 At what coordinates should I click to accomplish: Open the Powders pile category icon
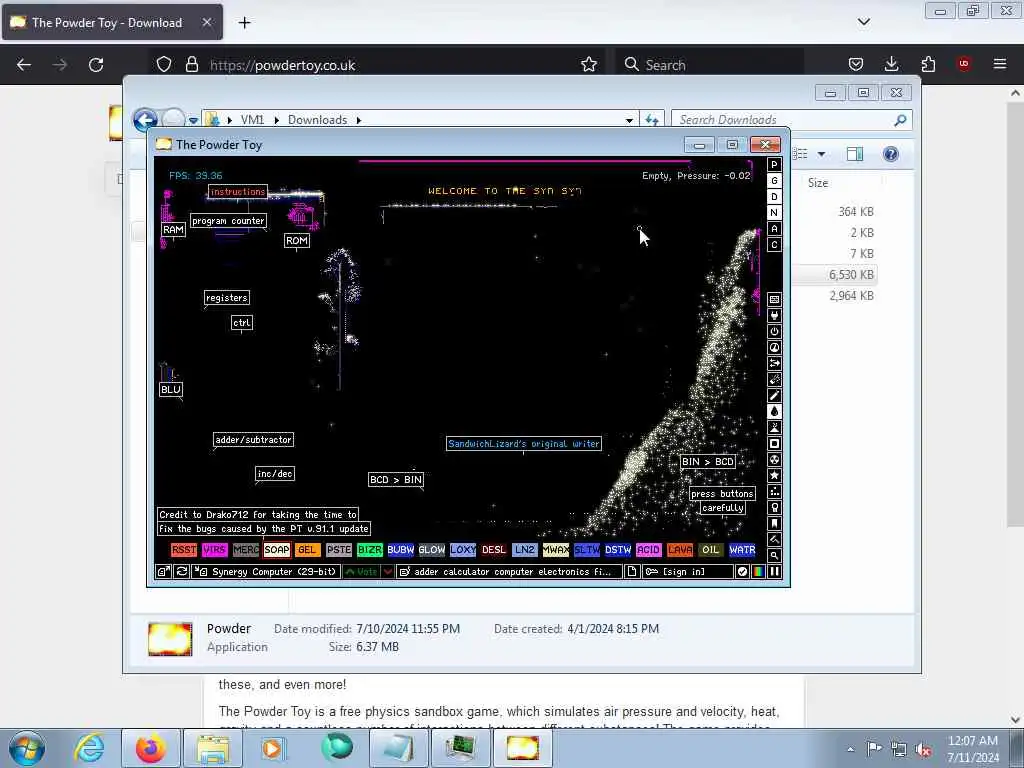775,427
